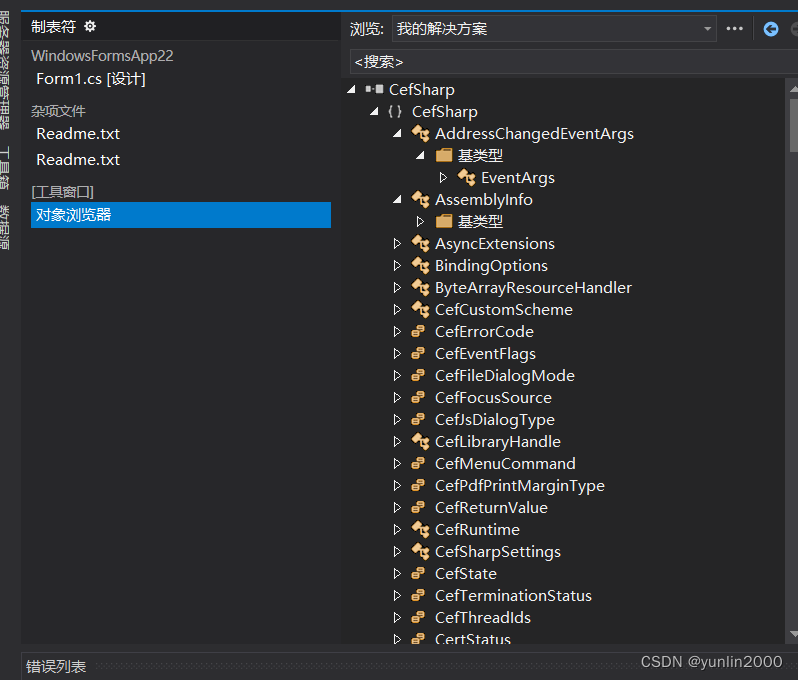Viewport: 798px width, 680px height.
Task: Click the AddressChangedEventArgs class icon
Action: 420,133
